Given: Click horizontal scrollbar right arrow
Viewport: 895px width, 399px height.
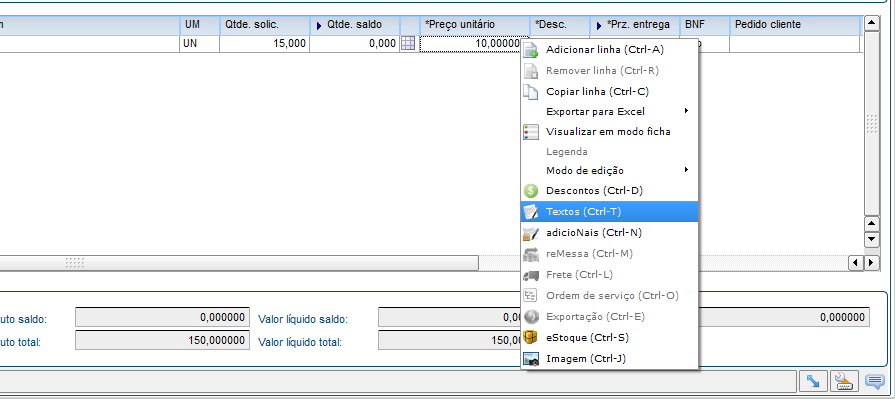Looking at the screenshot, I should [871, 263].
